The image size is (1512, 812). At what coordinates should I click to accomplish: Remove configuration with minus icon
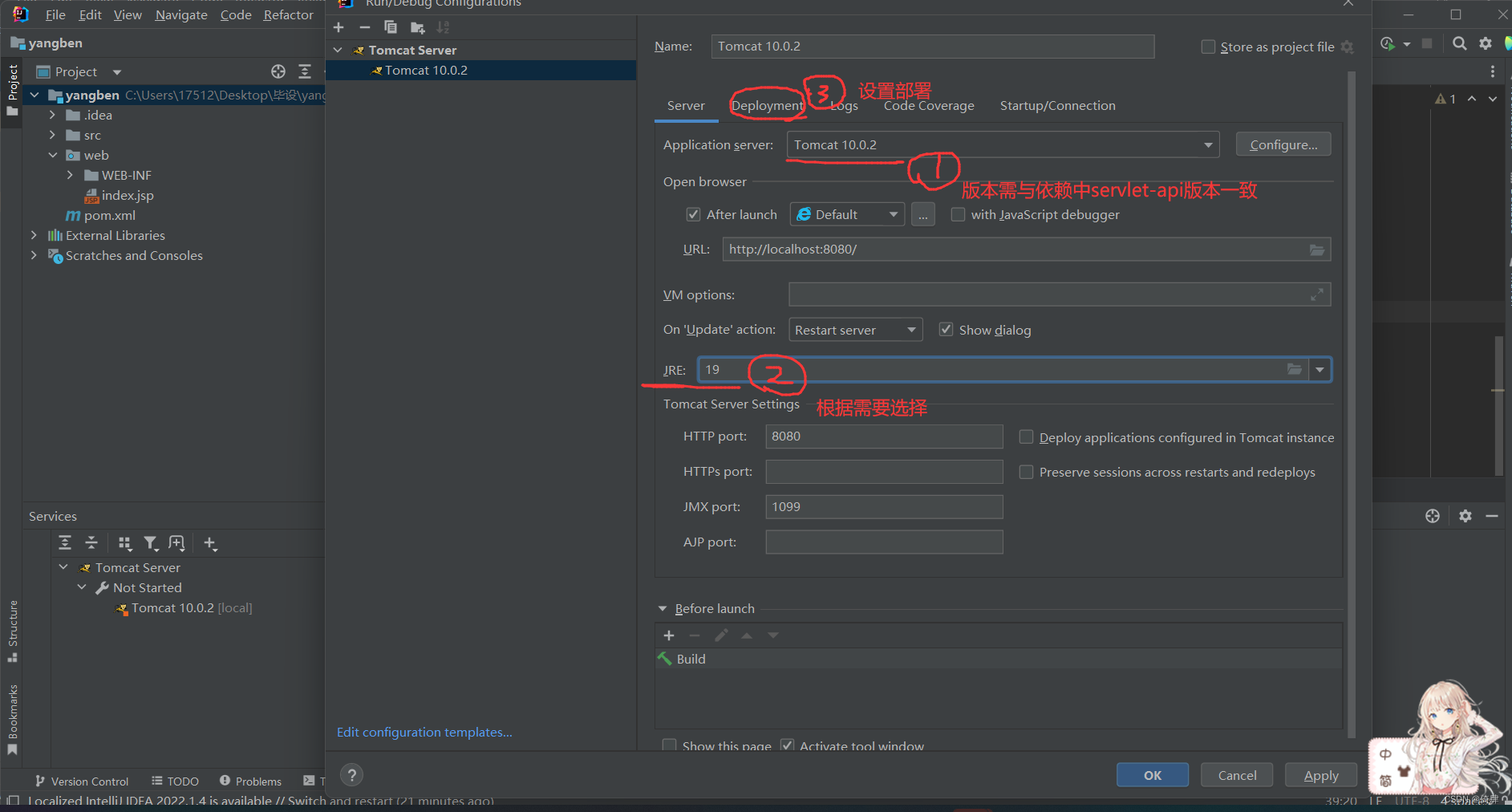click(365, 27)
